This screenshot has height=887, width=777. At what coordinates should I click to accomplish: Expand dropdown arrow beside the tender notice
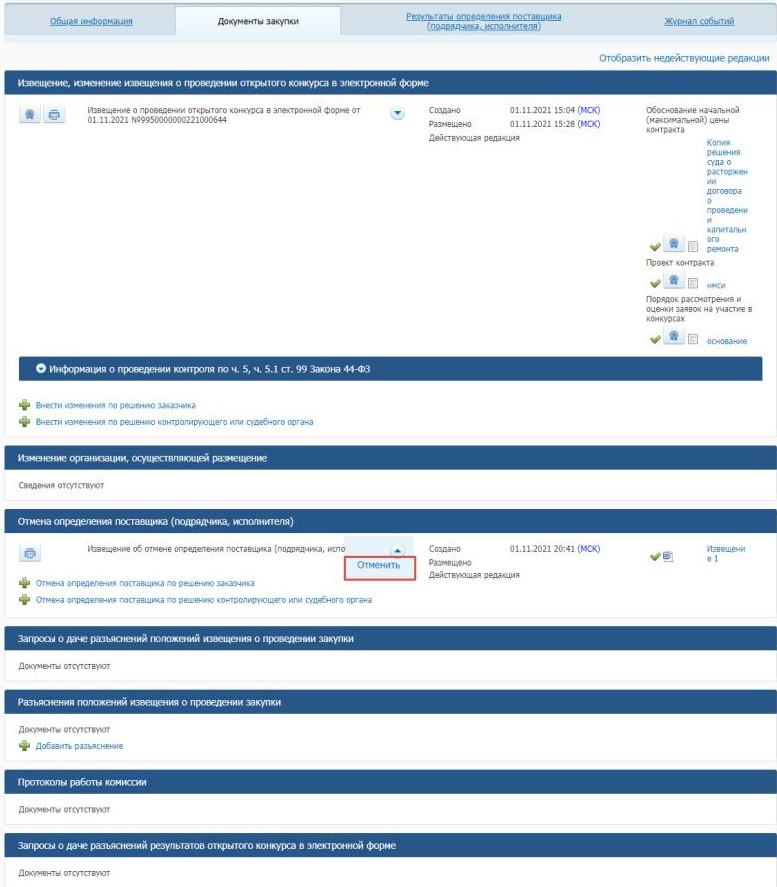(398, 113)
